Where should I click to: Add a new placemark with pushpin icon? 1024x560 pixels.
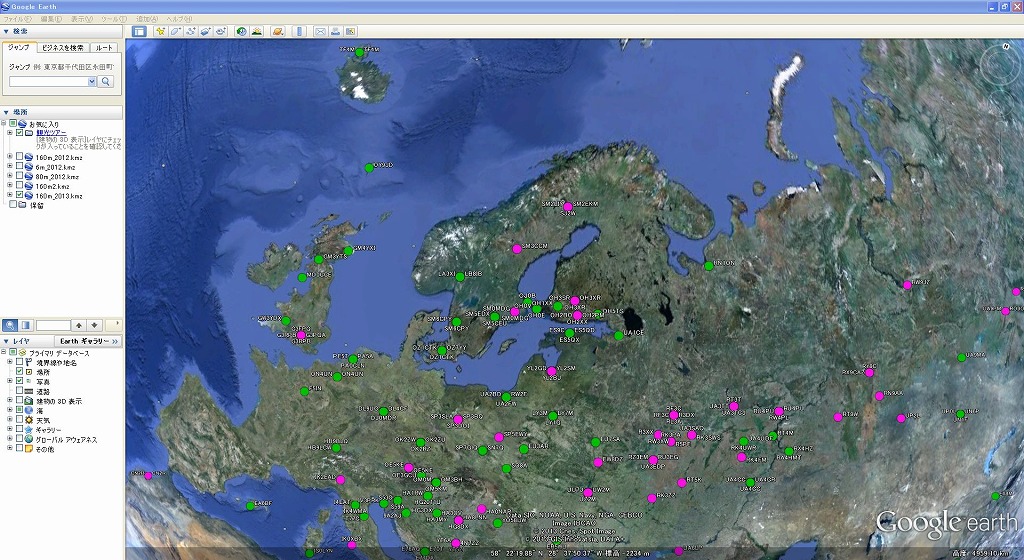coord(160,31)
